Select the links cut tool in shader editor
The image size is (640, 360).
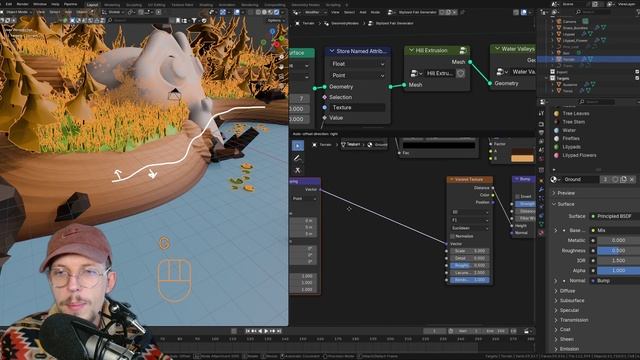coord(298,170)
